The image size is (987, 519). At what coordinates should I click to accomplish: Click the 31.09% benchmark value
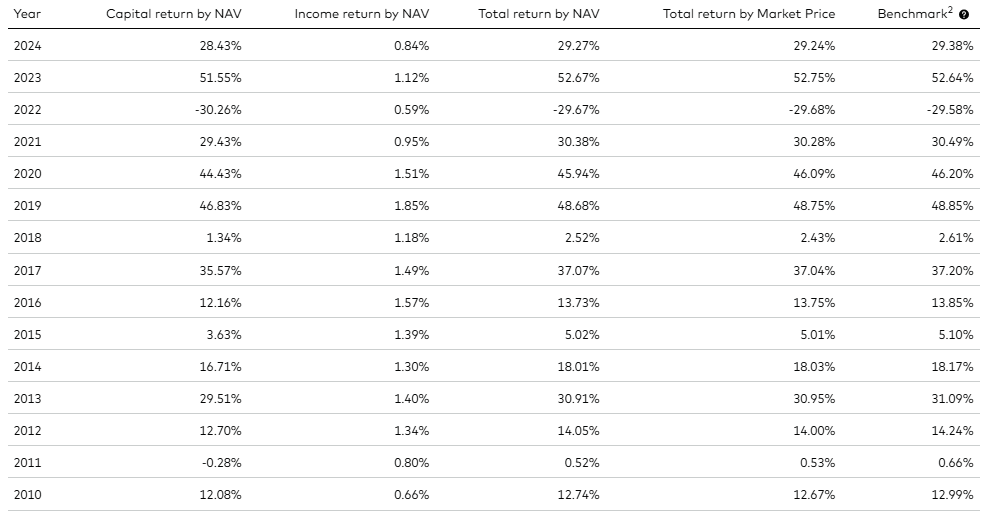(954, 398)
